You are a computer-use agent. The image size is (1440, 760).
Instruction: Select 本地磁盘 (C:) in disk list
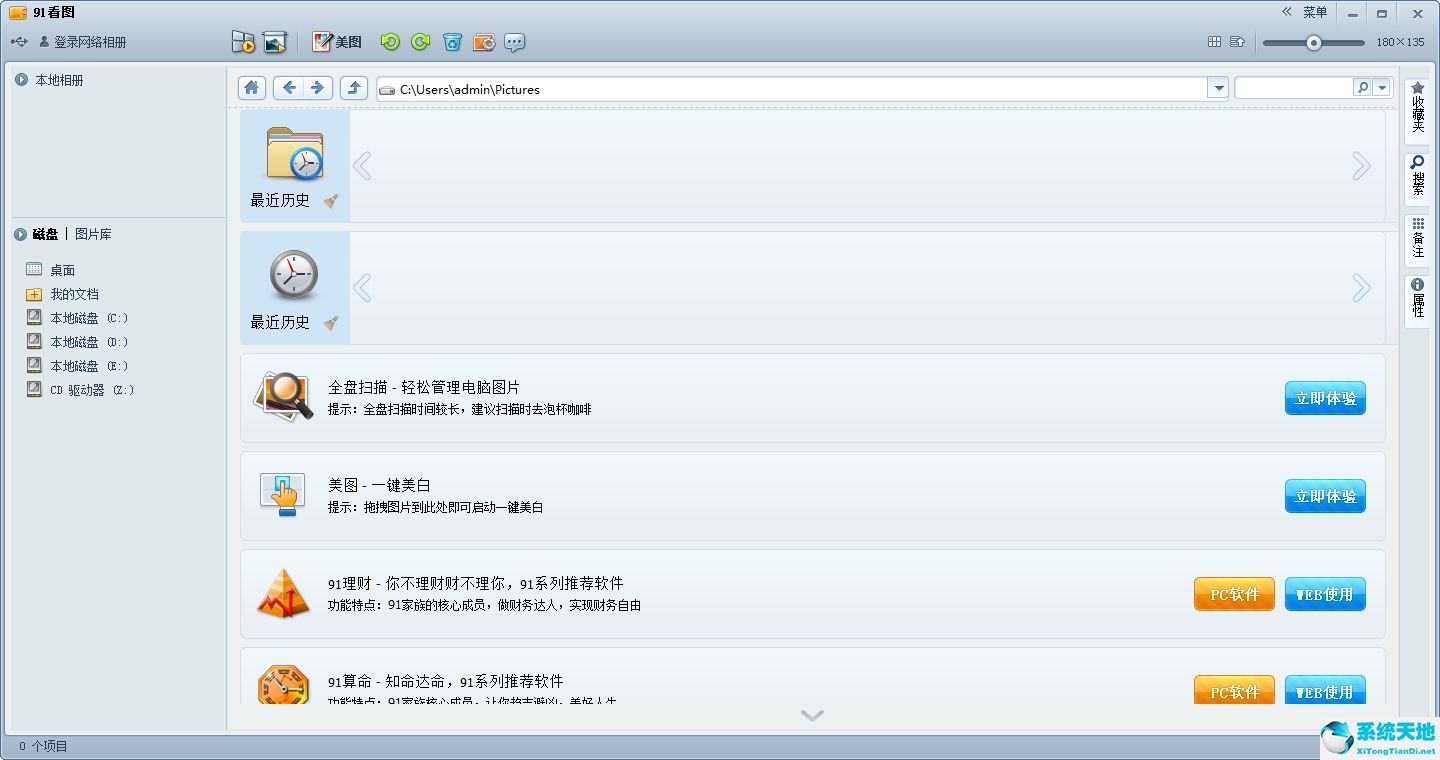click(88, 318)
